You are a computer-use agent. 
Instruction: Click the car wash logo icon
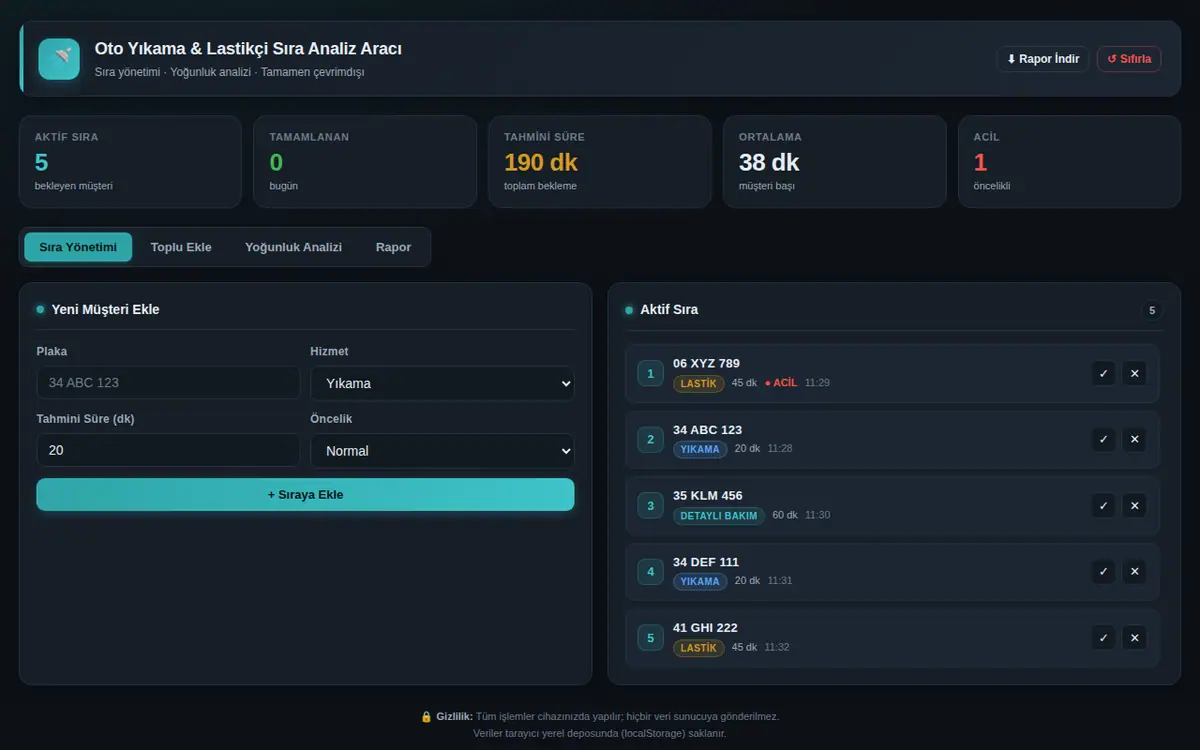pos(59,59)
